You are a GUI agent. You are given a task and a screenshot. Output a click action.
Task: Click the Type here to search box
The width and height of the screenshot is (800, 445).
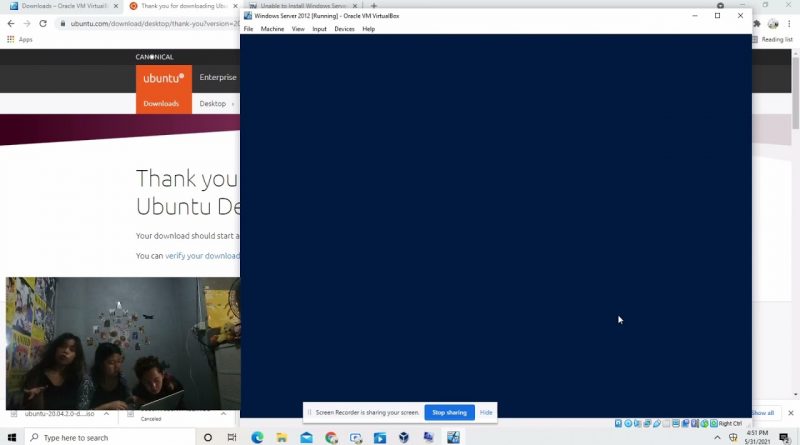tap(110, 437)
